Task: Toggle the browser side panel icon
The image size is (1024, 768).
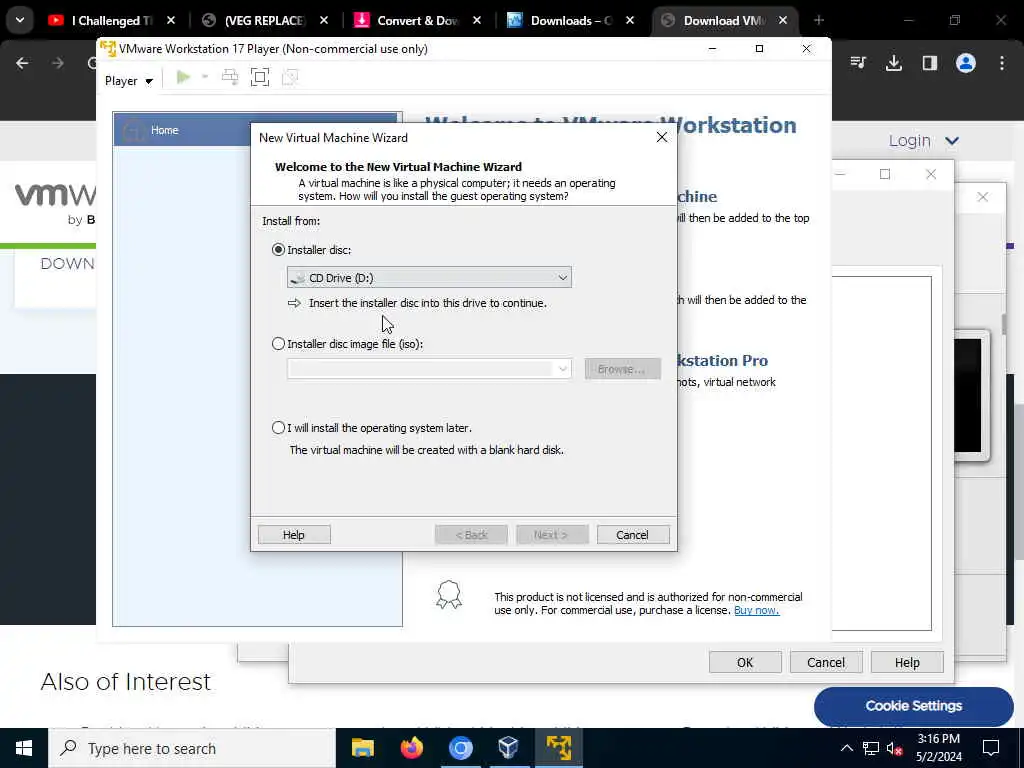Action: [x=929, y=63]
